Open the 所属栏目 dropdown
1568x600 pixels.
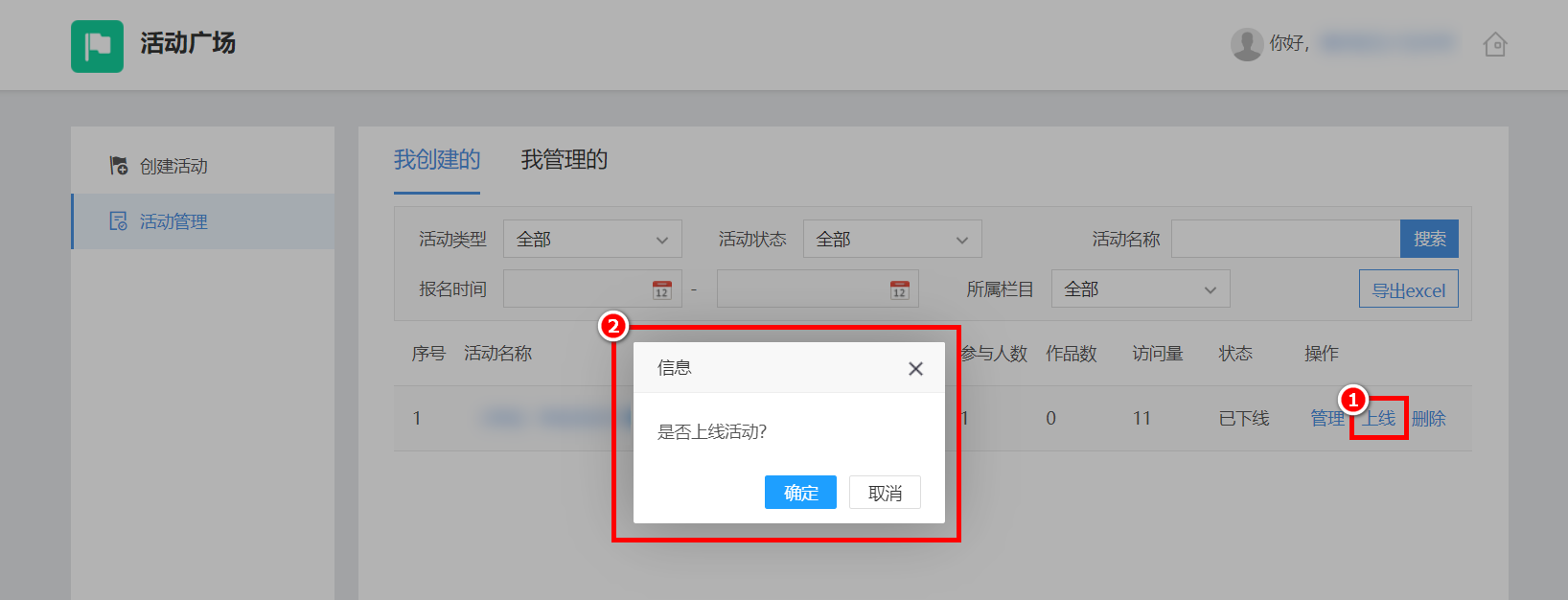coord(1140,289)
